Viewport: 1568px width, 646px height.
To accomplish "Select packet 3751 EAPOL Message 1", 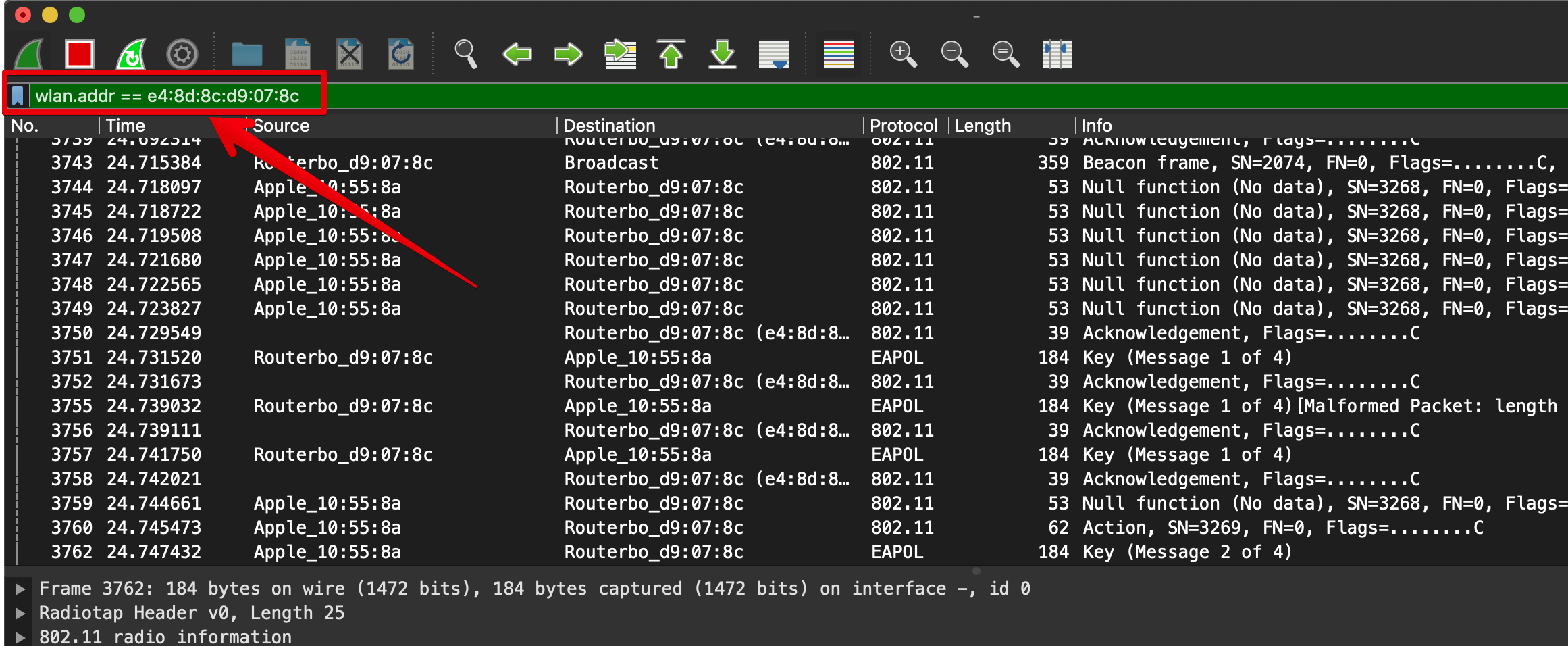I will click(787, 357).
